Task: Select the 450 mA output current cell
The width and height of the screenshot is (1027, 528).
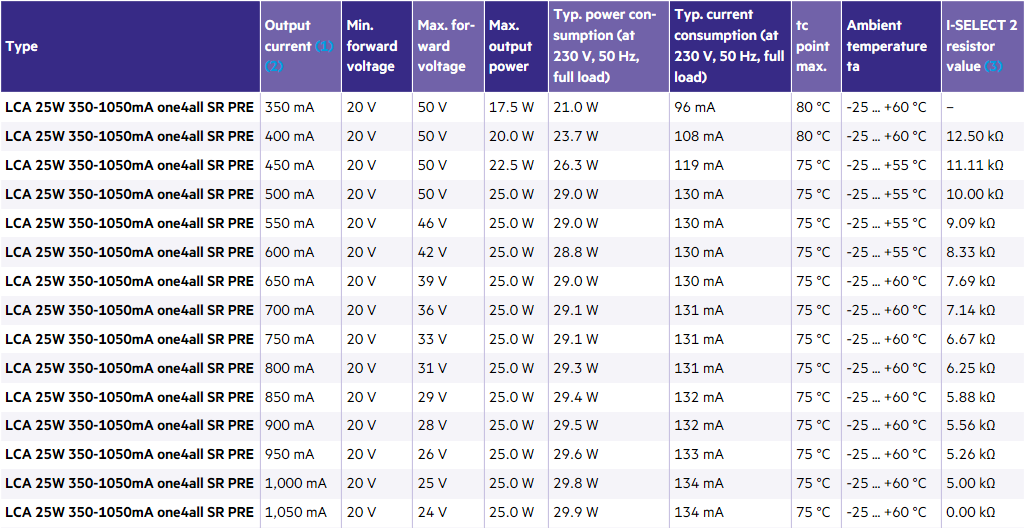Action: point(301,165)
